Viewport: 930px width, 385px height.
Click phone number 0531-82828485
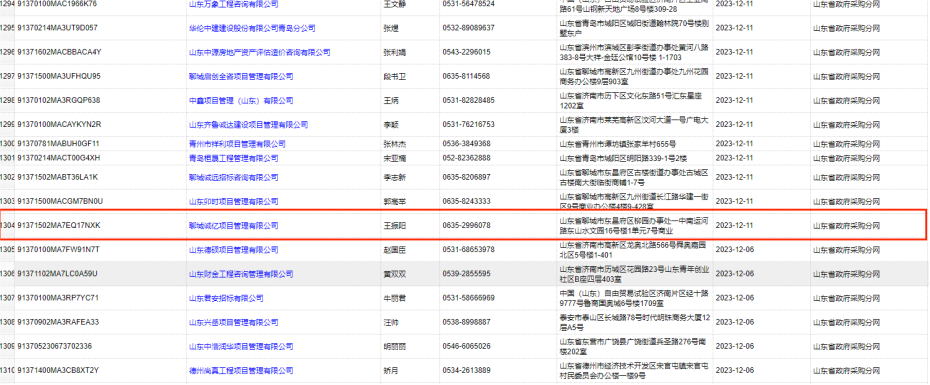click(468, 101)
